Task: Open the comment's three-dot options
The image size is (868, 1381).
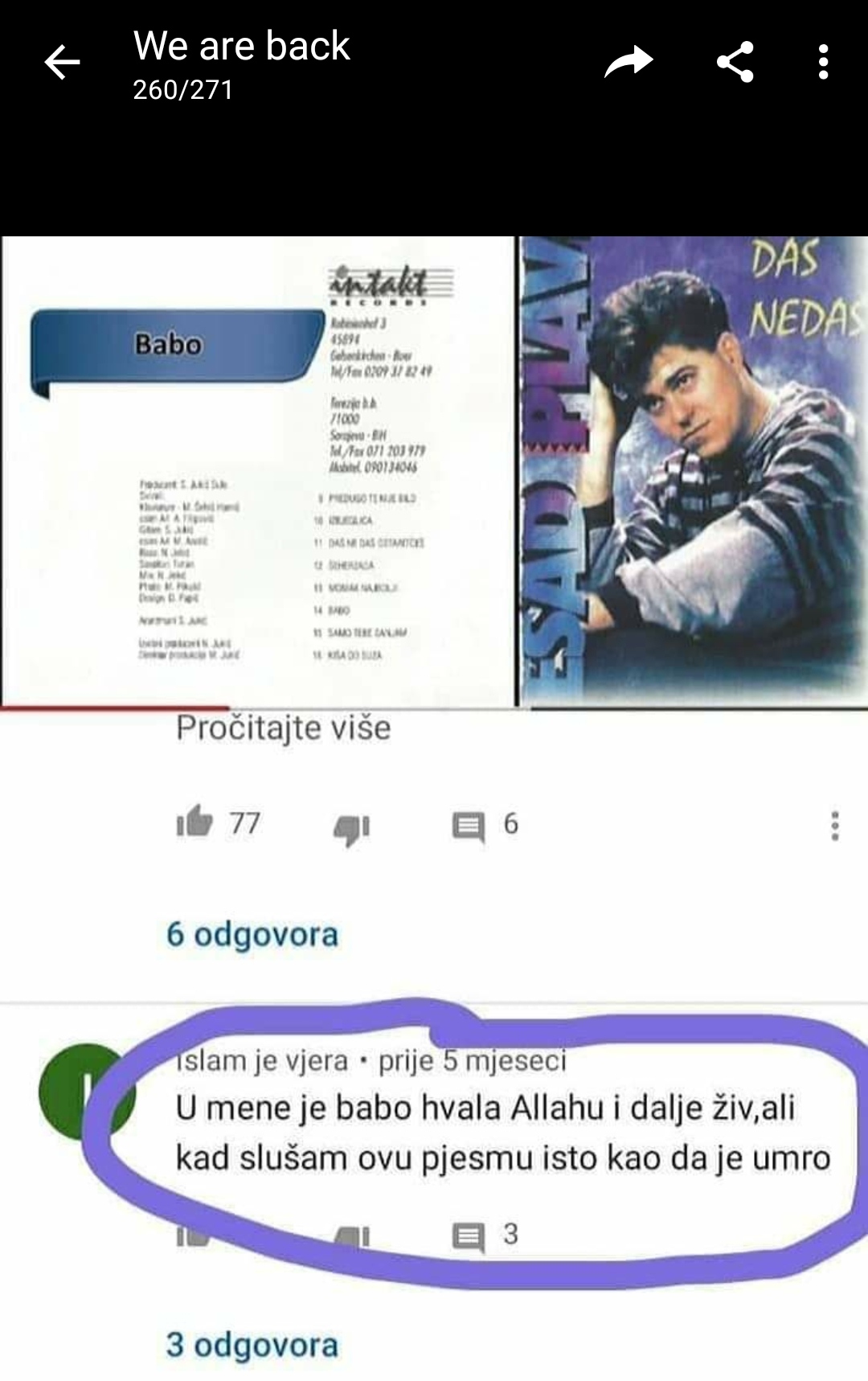Action: tap(835, 826)
